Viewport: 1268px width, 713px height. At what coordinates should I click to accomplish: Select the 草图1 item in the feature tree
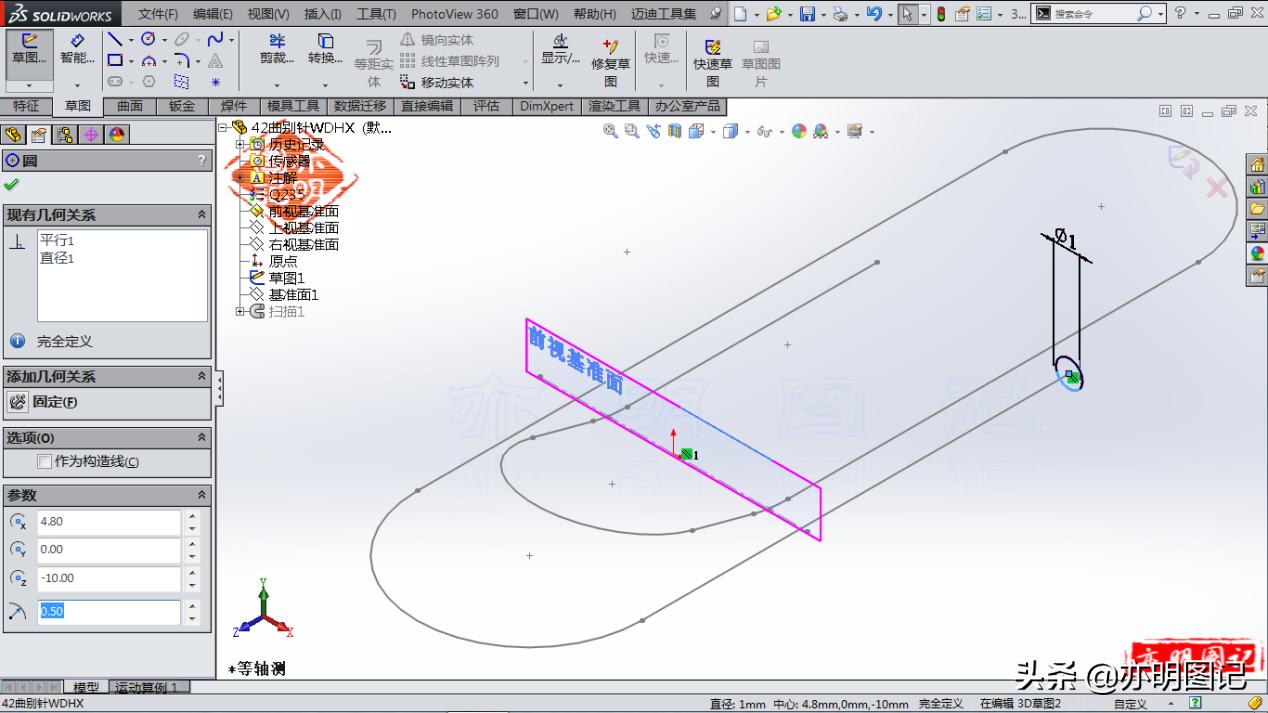tap(284, 277)
